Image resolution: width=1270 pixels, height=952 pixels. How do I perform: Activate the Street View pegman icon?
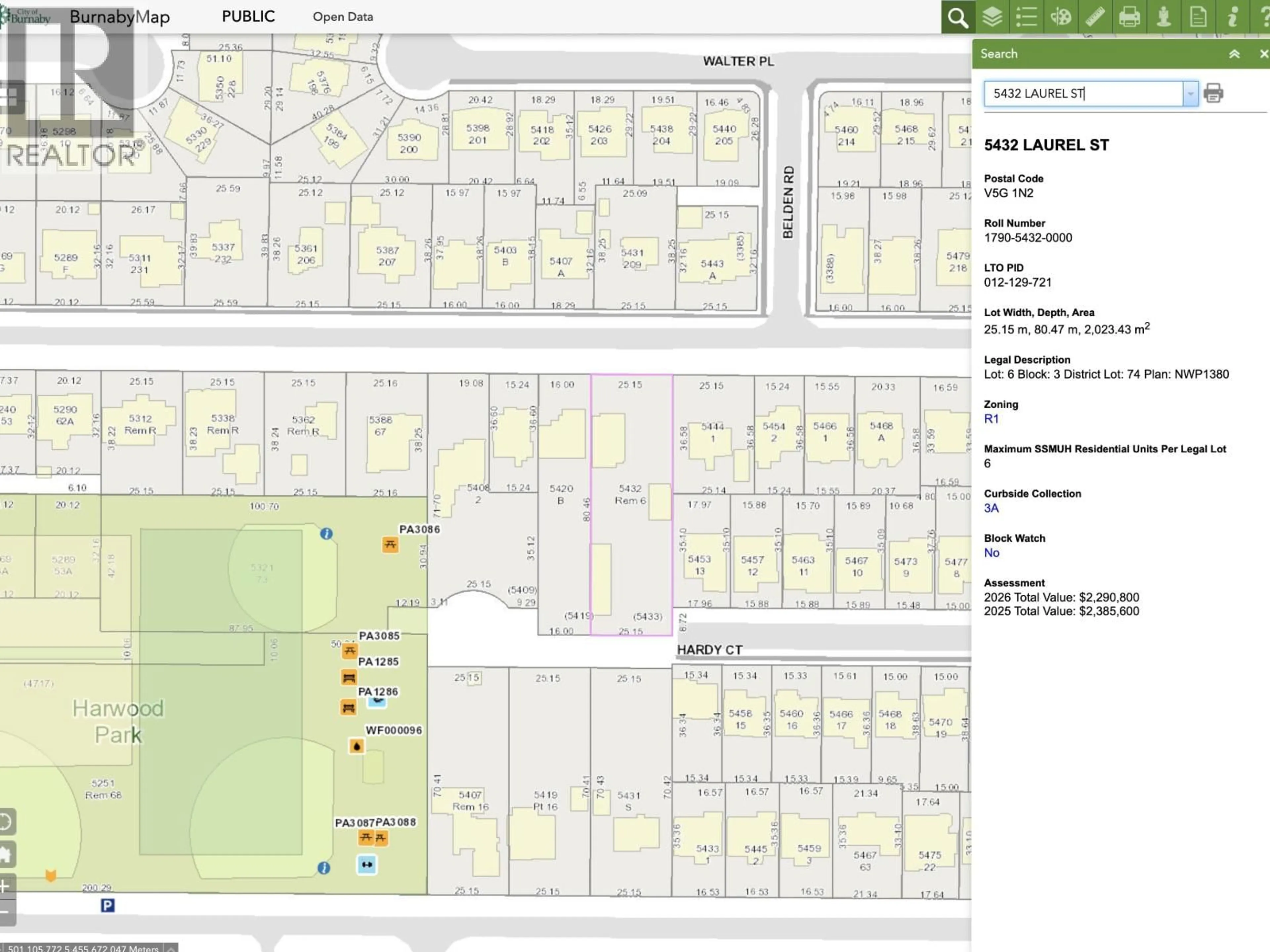[x=1163, y=17]
